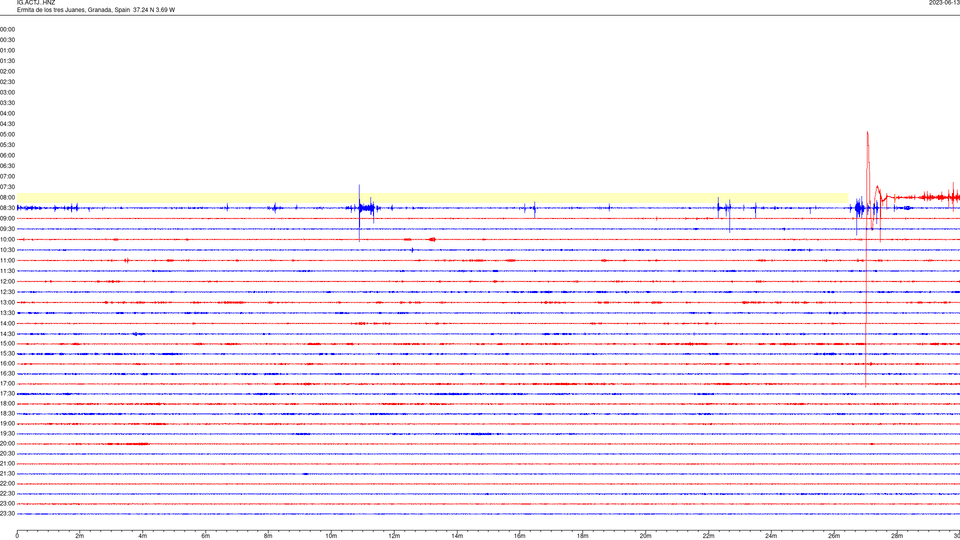Click the 2m tick label on minute axis

(80, 536)
